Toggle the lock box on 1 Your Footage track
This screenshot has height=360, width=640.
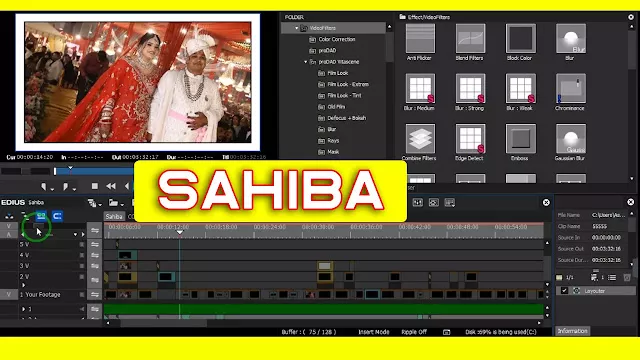[x=82, y=295]
